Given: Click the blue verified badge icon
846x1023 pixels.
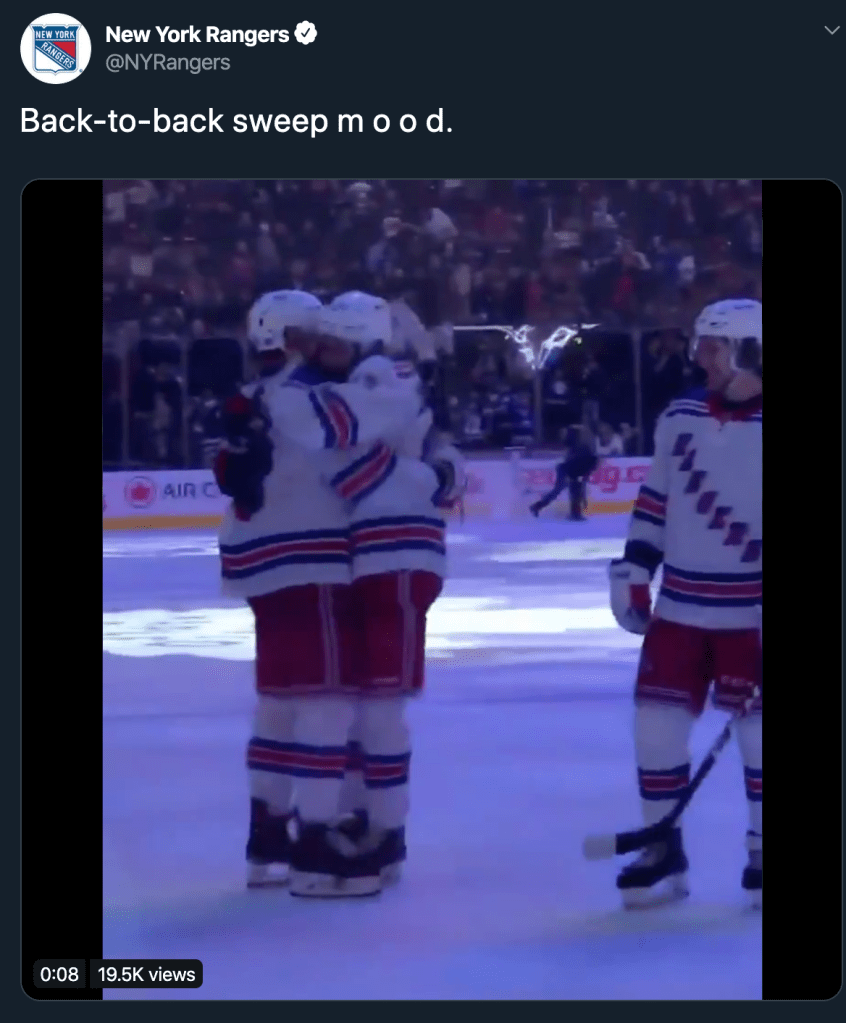Looking at the screenshot, I should 306,33.
